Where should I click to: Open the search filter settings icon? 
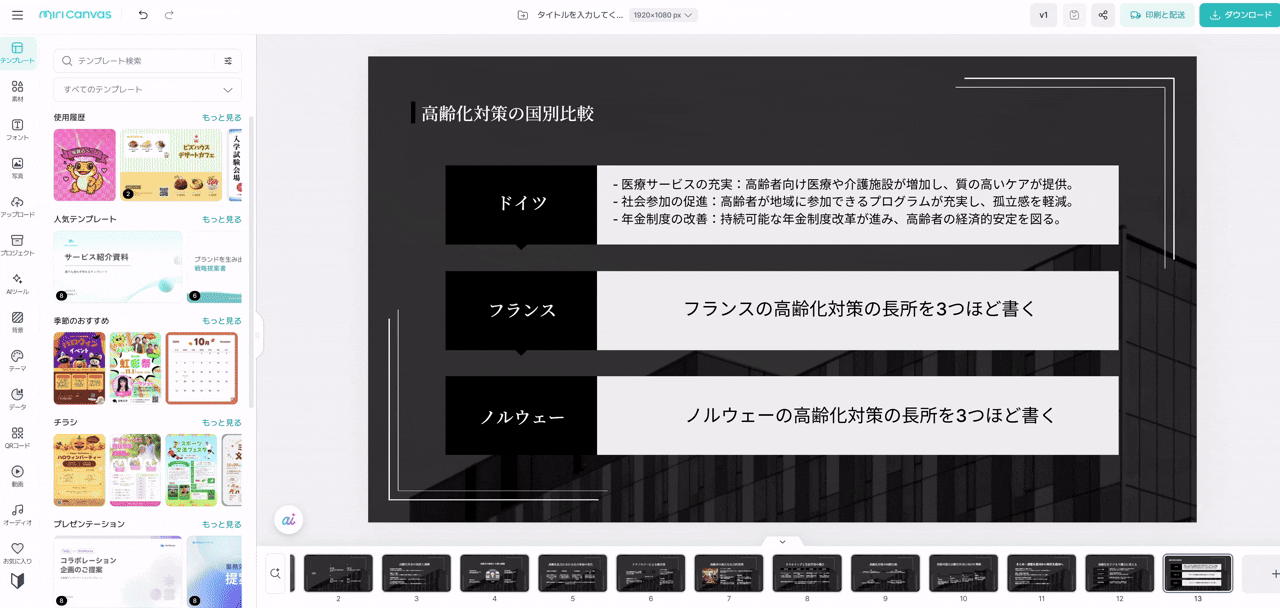tap(228, 61)
